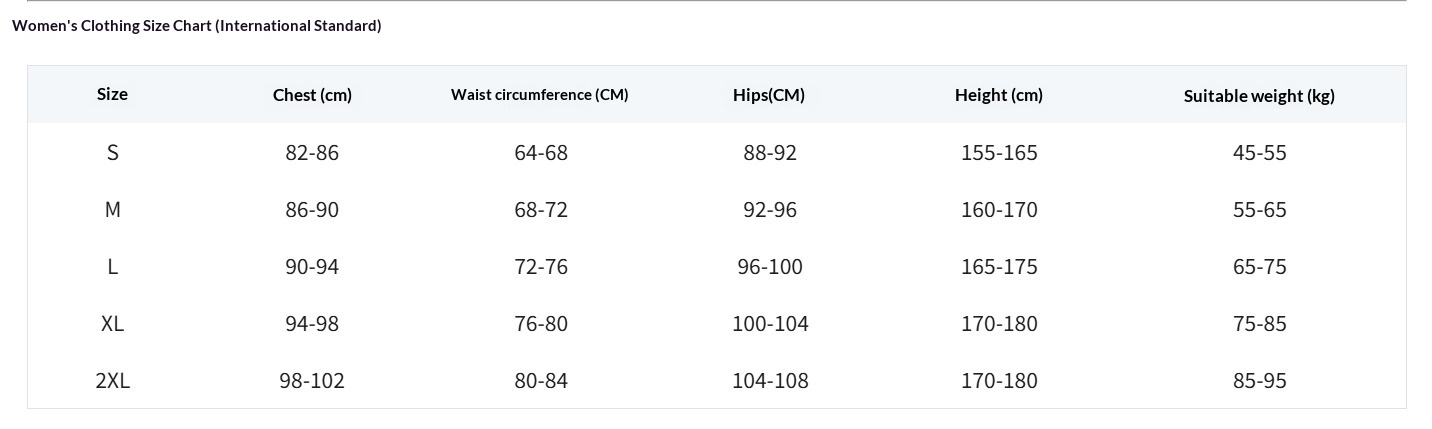Click the M size row label
The height and width of the screenshot is (429, 1432).
113,209
